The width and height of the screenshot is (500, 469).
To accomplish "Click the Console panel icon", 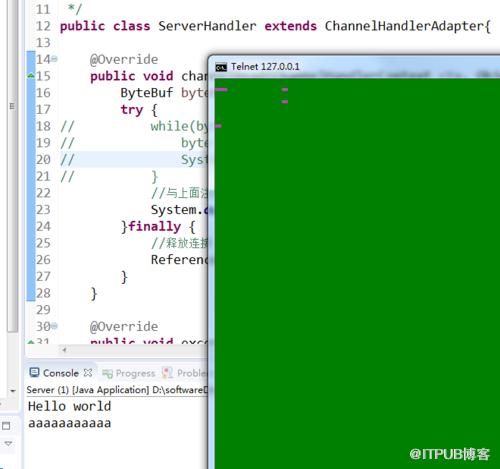I will [34, 372].
